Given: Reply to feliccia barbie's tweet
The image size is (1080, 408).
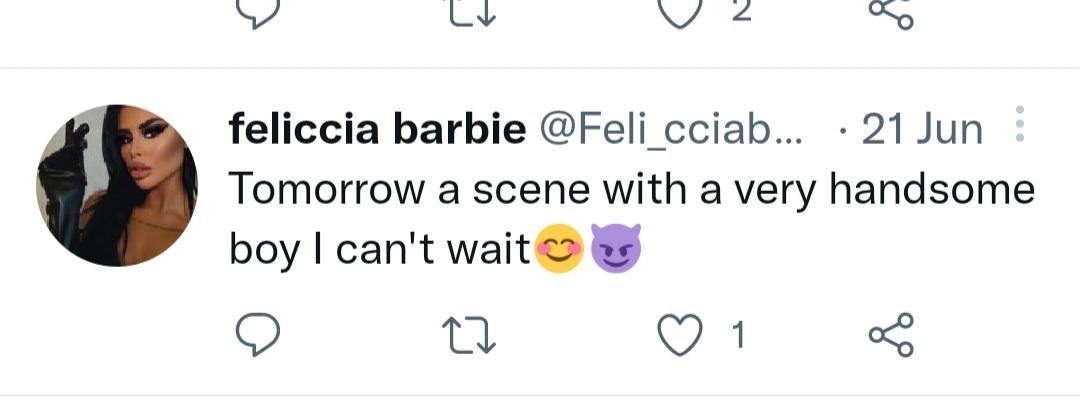Looking at the screenshot, I should [x=257, y=335].
